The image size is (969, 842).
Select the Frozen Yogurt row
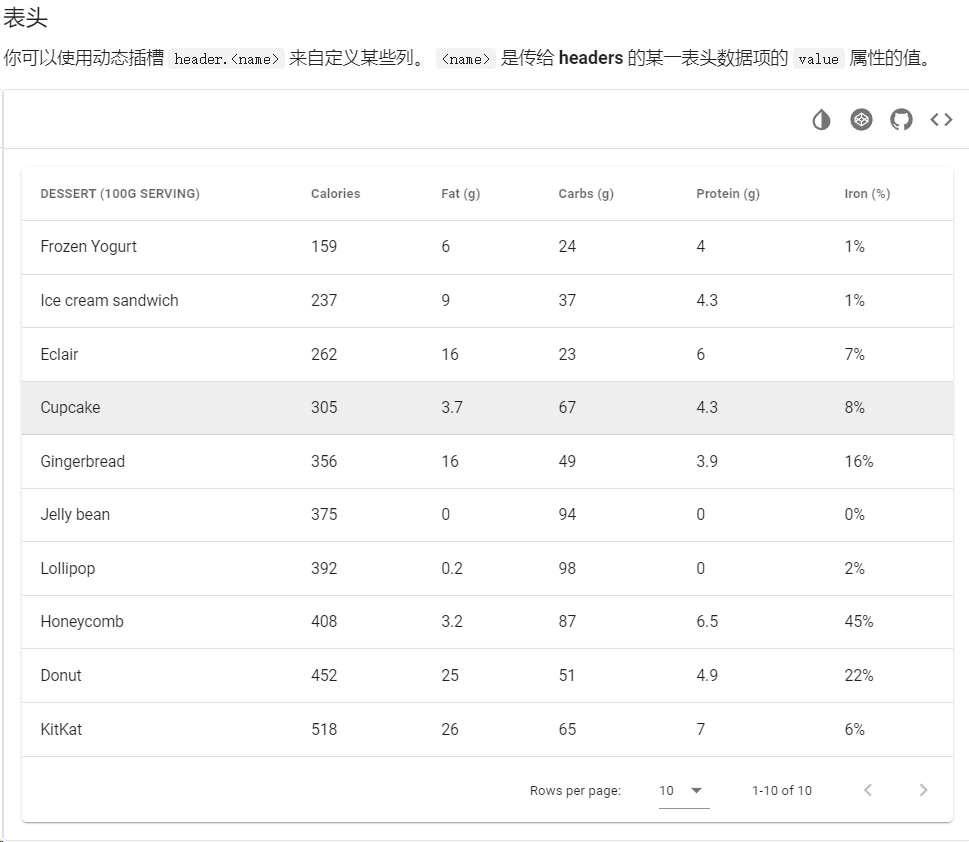click(x=89, y=247)
